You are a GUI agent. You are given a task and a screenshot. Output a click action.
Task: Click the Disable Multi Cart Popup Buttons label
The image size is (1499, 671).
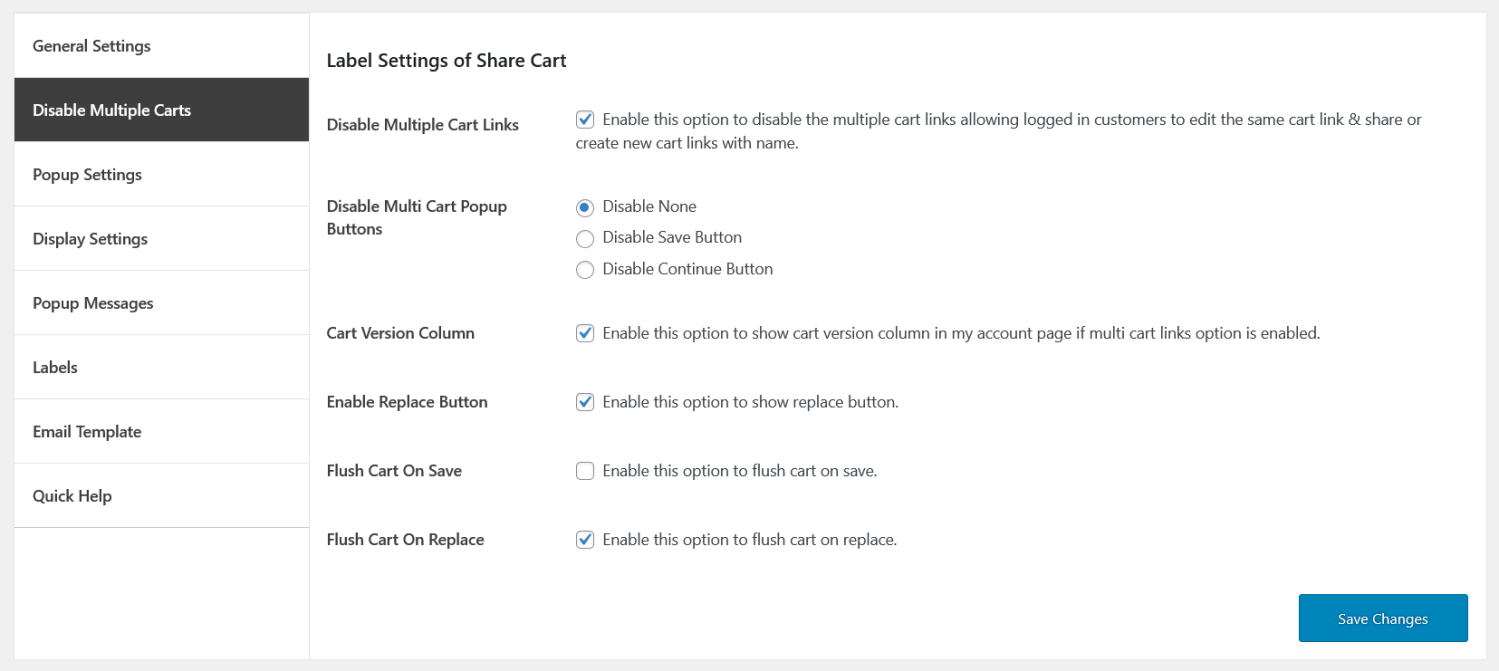417,217
